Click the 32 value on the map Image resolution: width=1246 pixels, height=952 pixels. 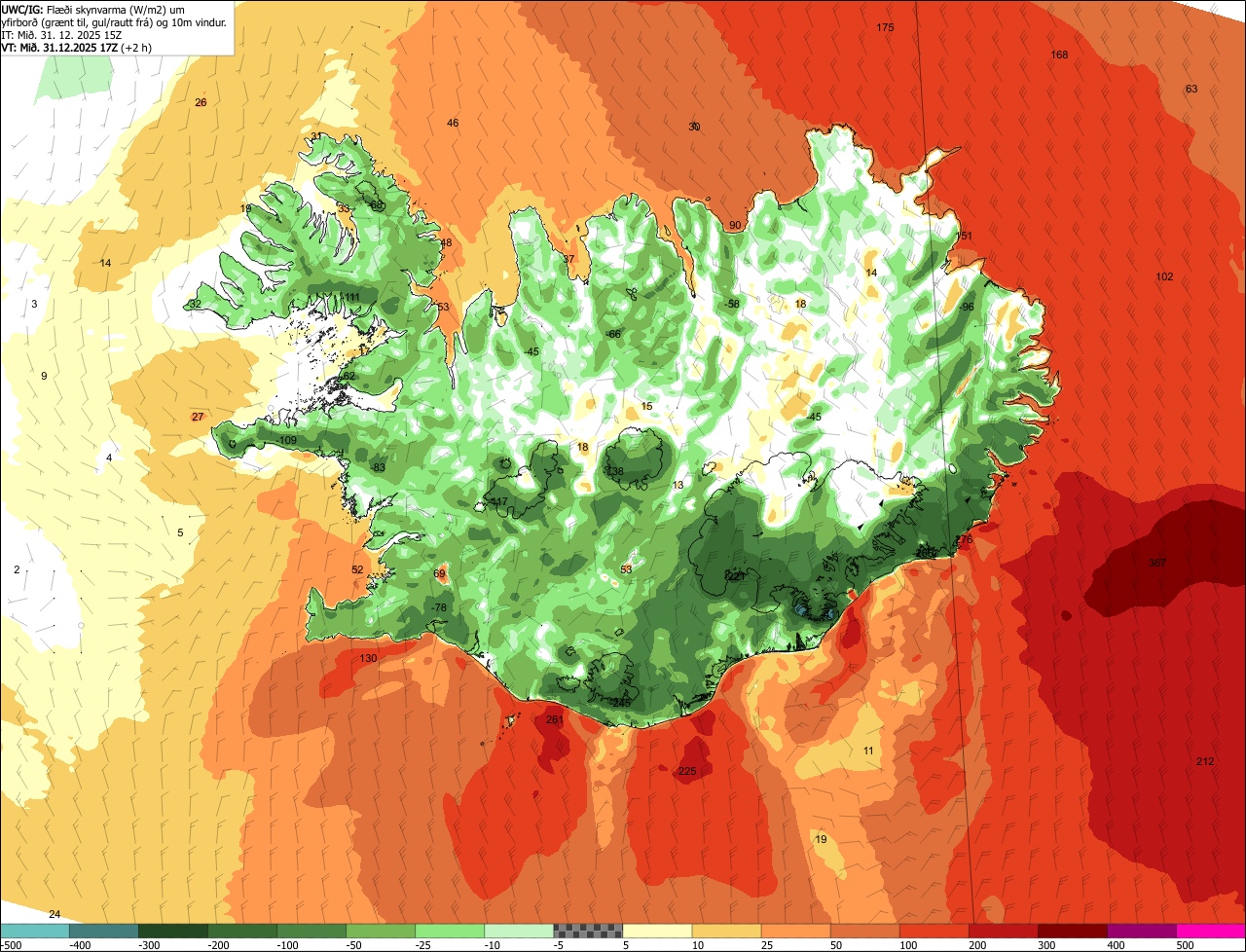tap(195, 304)
